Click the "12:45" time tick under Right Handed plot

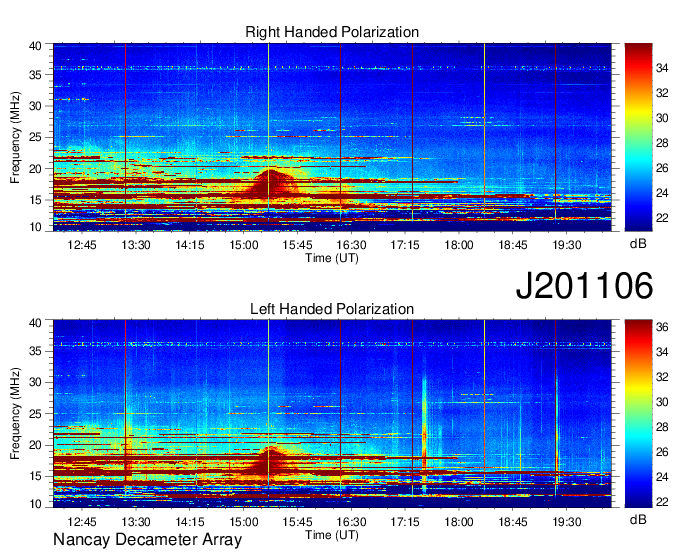(x=82, y=245)
